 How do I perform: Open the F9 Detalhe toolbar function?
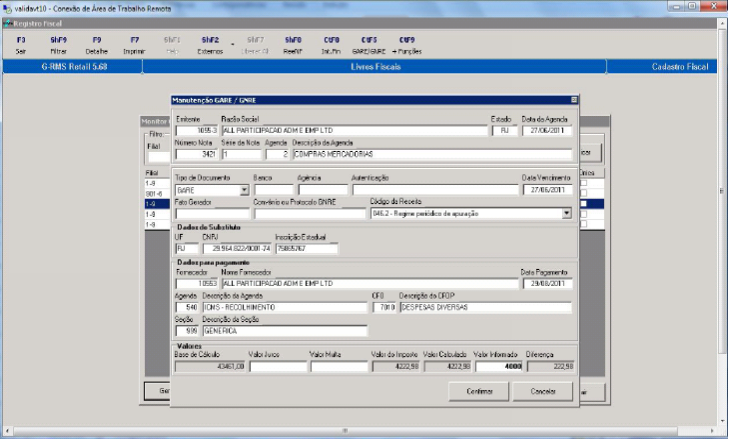point(96,44)
